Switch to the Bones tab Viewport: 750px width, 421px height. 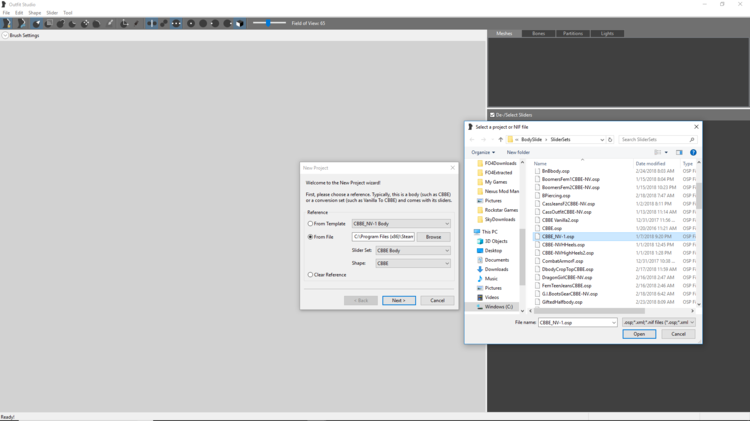(539, 33)
